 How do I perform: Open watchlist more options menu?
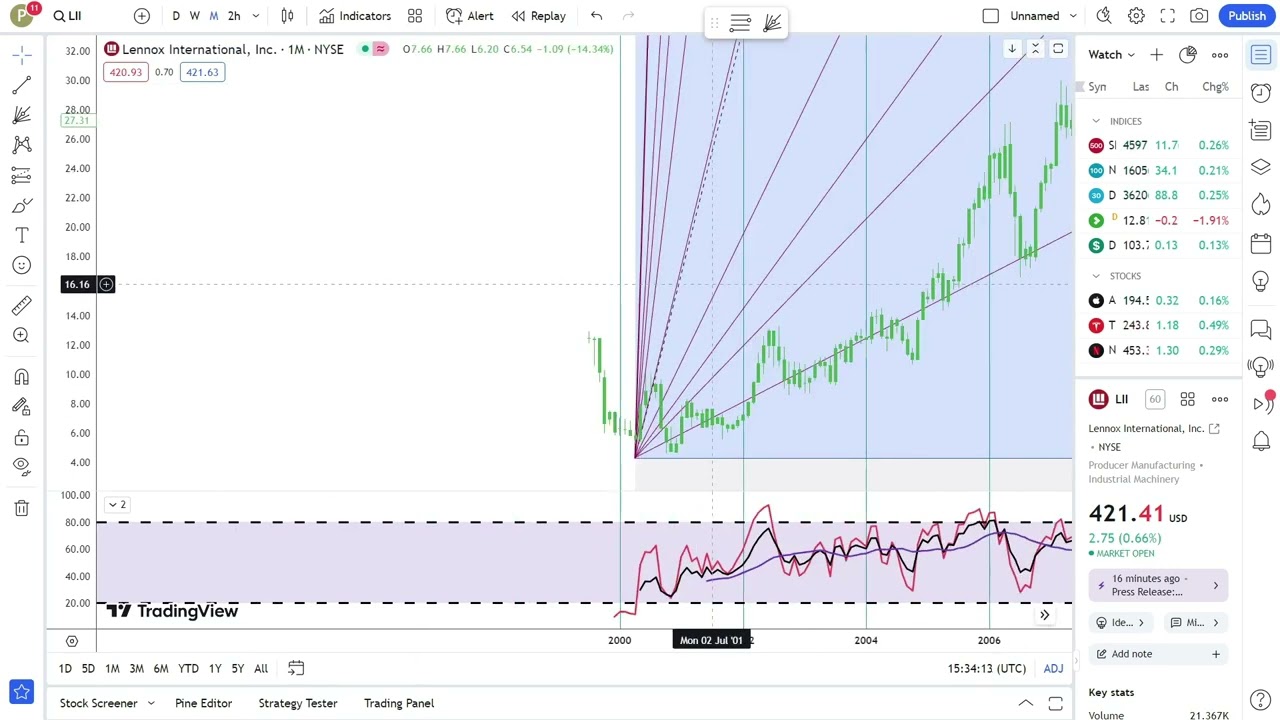pos(1220,55)
